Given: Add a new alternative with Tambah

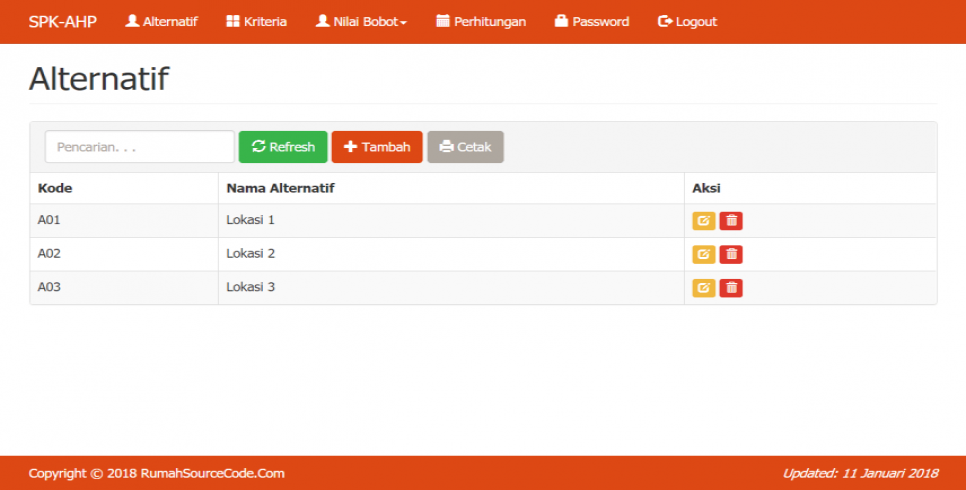Looking at the screenshot, I should (377, 147).
